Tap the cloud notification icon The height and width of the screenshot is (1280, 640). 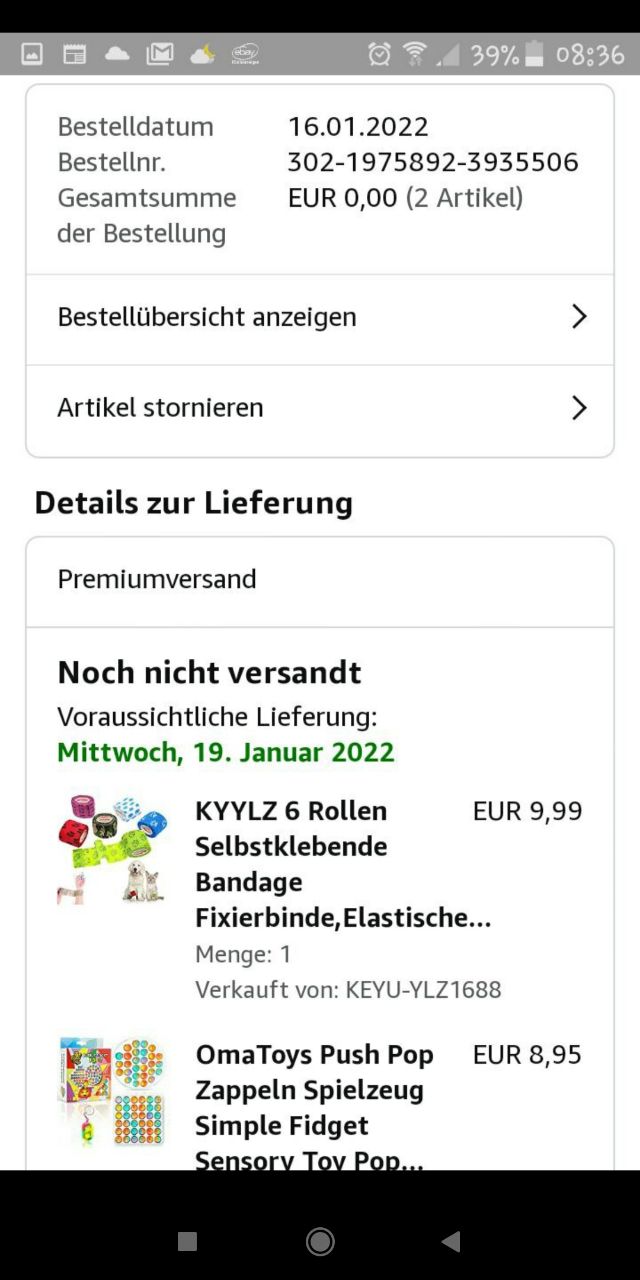point(118,54)
